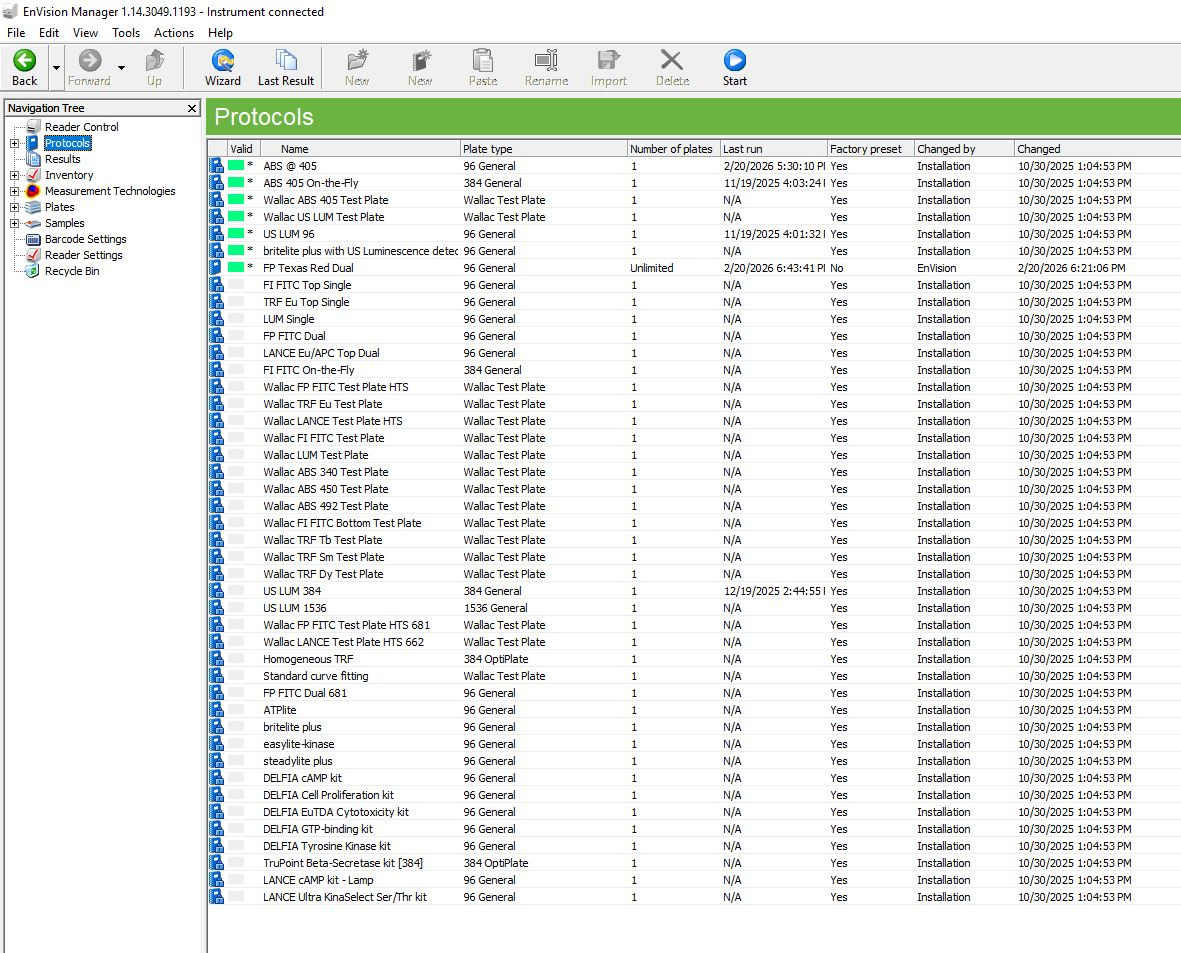The width and height of the screenshot is (1181, 953).
Task: Sort by the Plate type column header
Action: (542, 149)
